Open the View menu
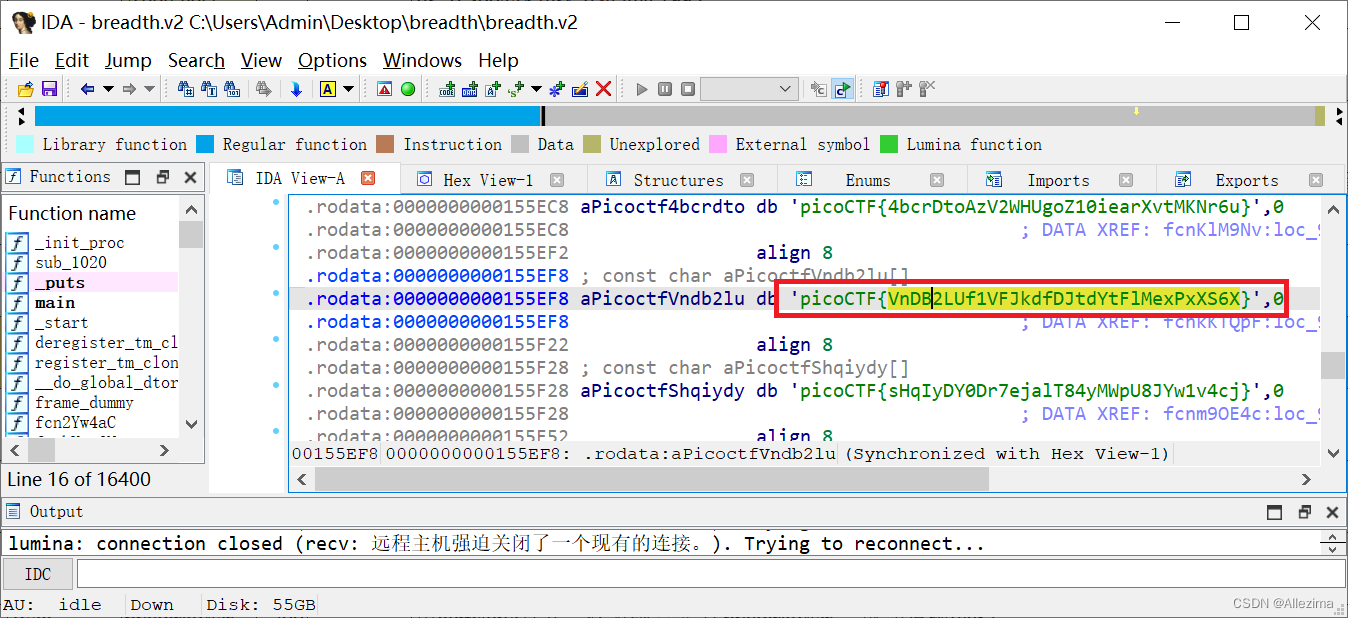The image size is (1348, 618). click(262, 60)
